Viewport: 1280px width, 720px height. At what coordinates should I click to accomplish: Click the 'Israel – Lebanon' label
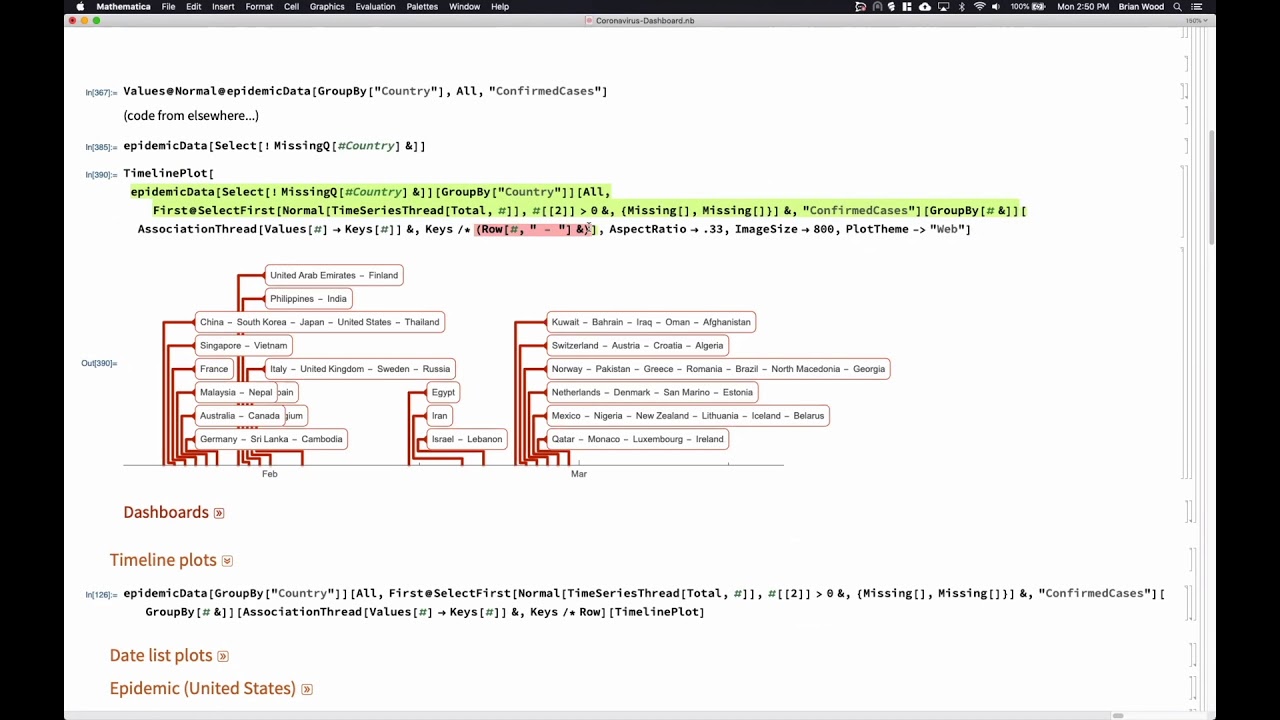click(467, 439)
